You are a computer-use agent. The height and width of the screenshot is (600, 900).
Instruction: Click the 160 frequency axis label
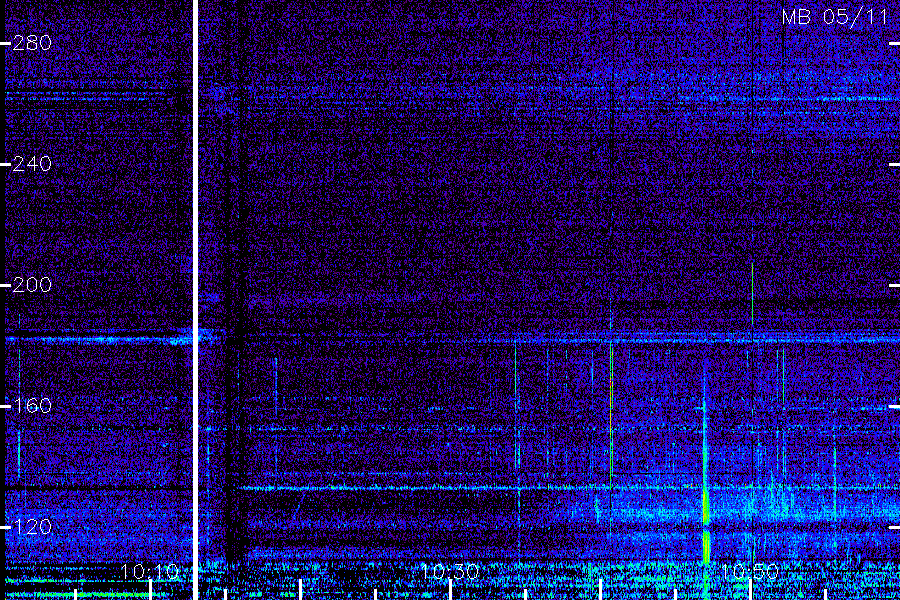(x=32, y=406)
